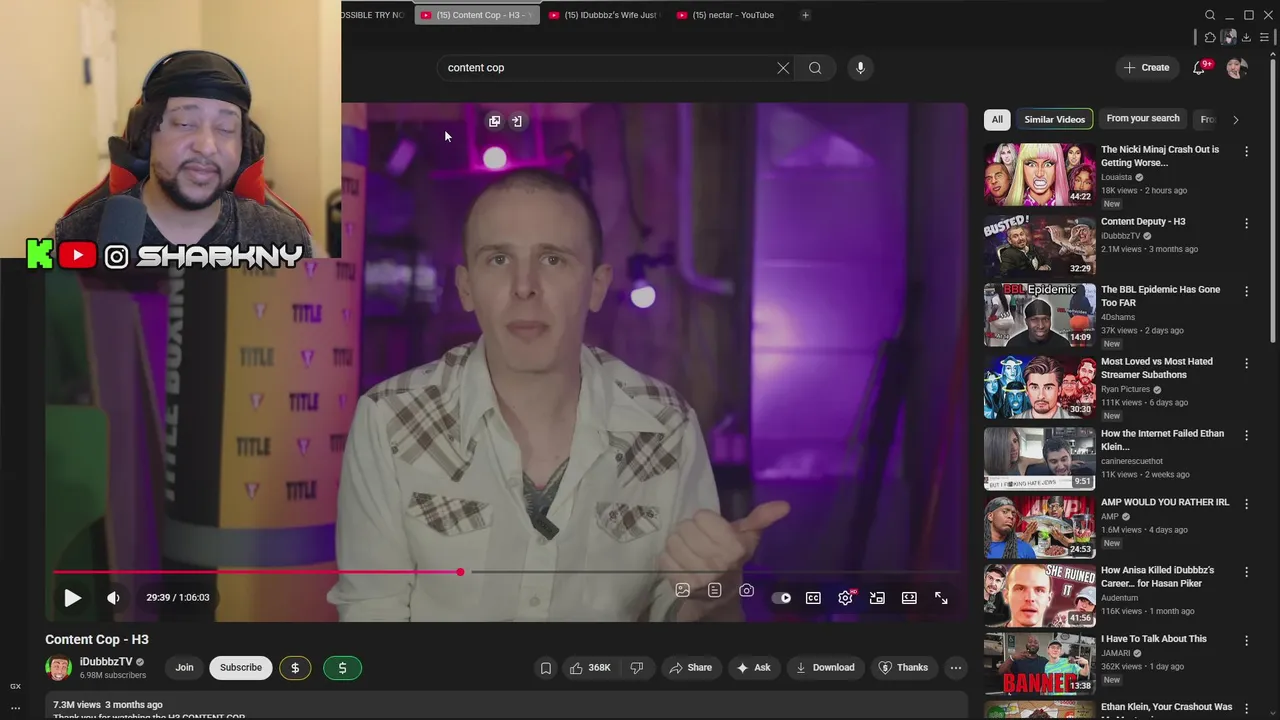Dislike the video with thumbs down

(637, 668)
